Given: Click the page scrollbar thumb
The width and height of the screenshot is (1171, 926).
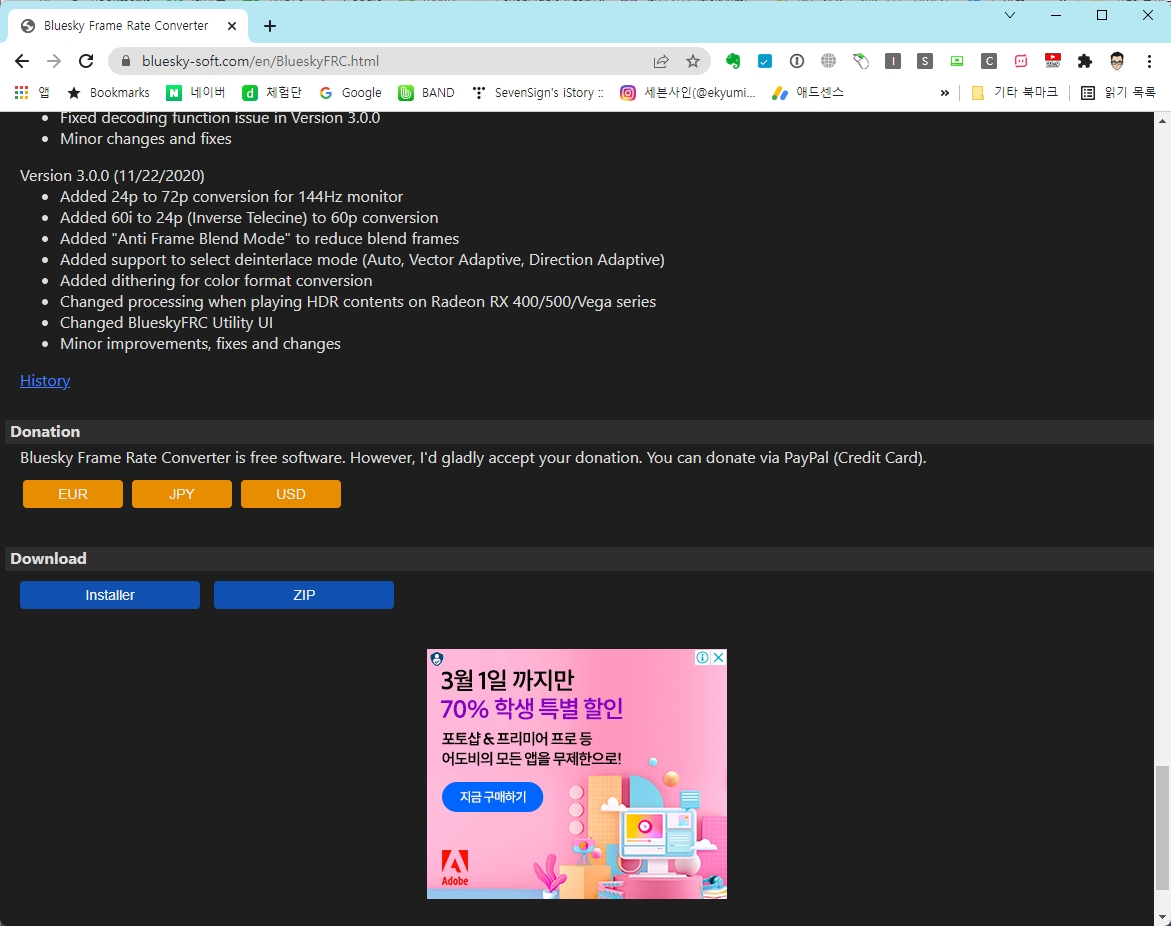Looking at the screenshot, I should 1162,827.
